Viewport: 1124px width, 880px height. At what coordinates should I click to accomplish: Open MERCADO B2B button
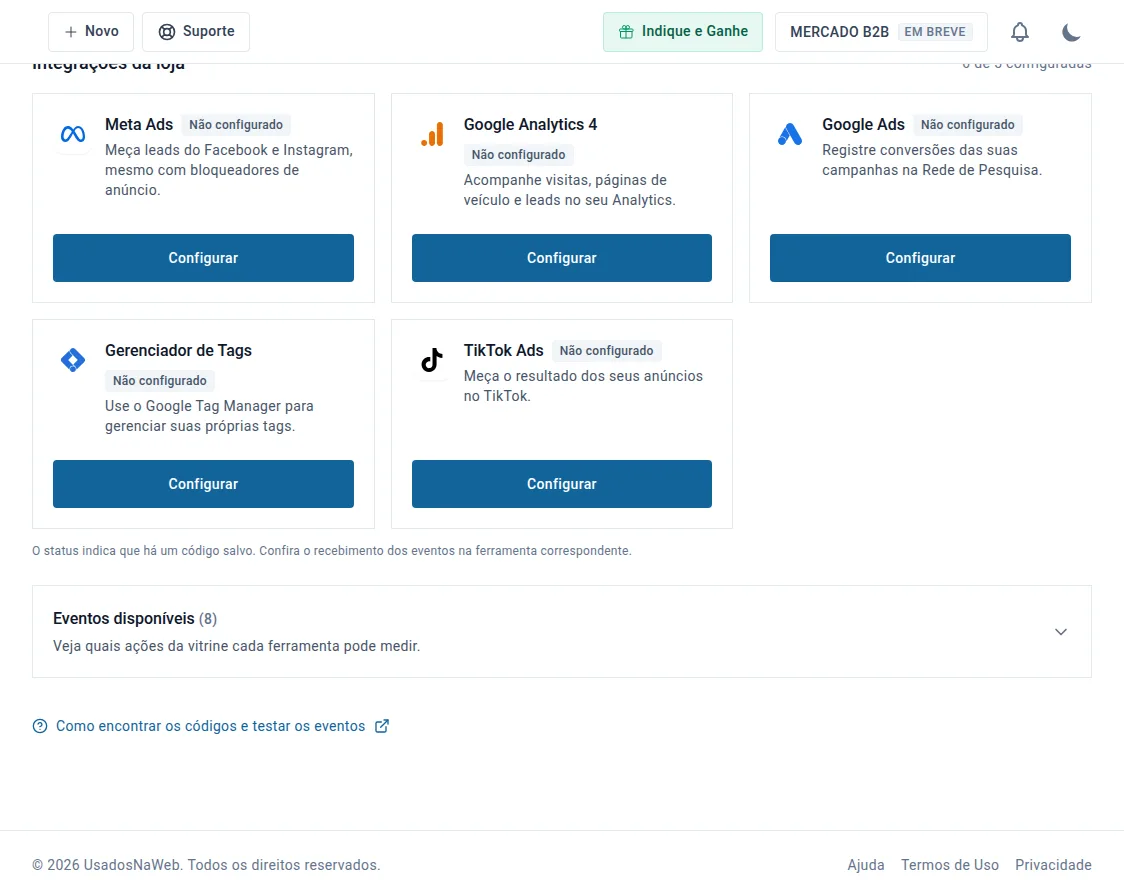pos(881,32)
